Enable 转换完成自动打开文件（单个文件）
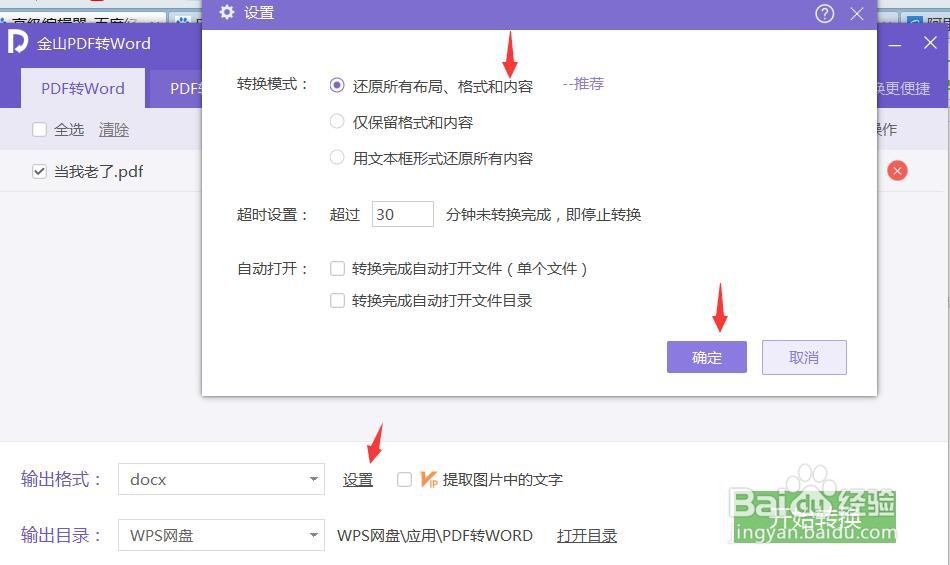The image size is (950, 565). coord(337,268)
